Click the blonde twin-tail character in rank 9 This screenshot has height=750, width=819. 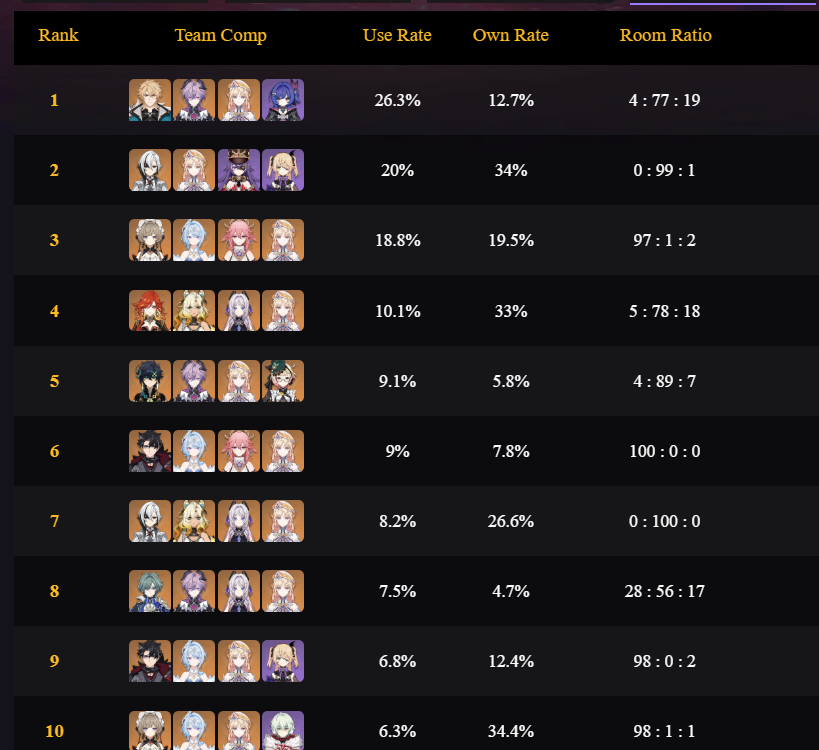[283, 661]
